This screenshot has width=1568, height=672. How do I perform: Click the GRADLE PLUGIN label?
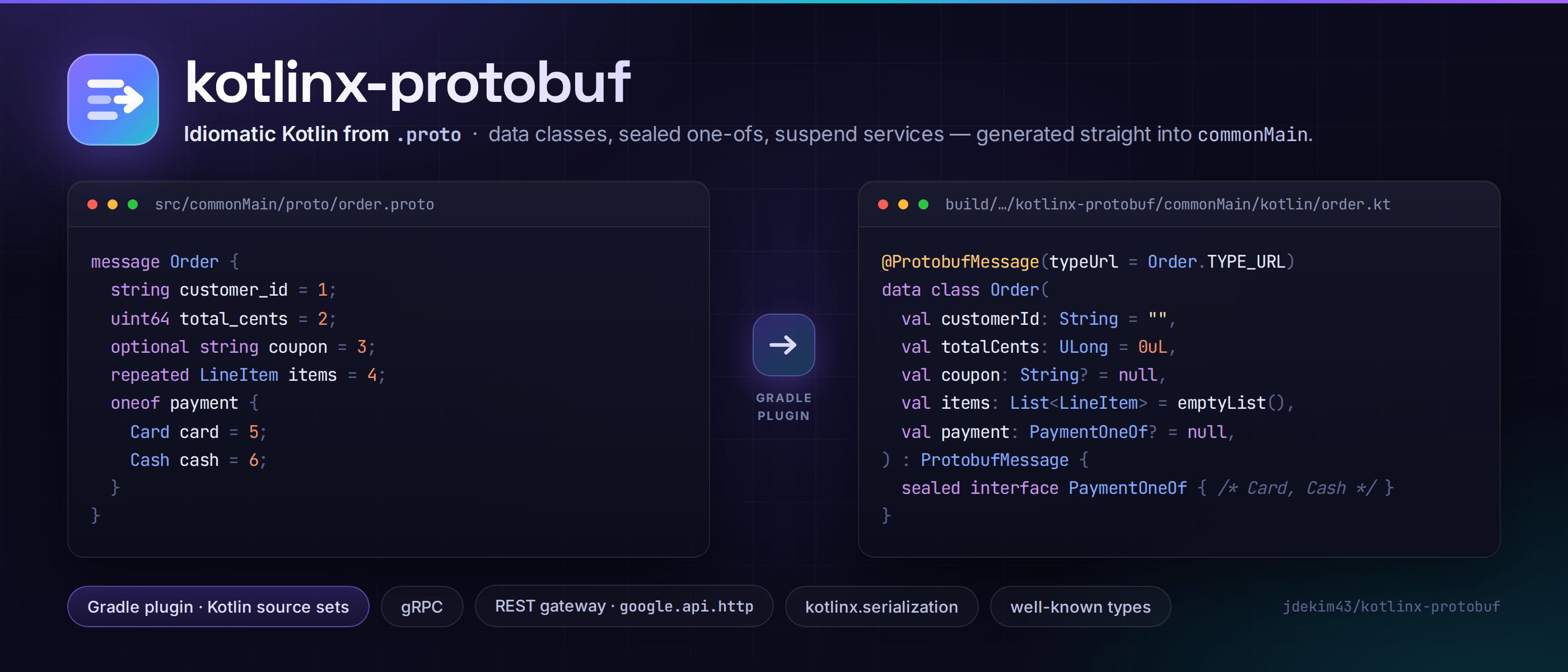pos(783,407)
